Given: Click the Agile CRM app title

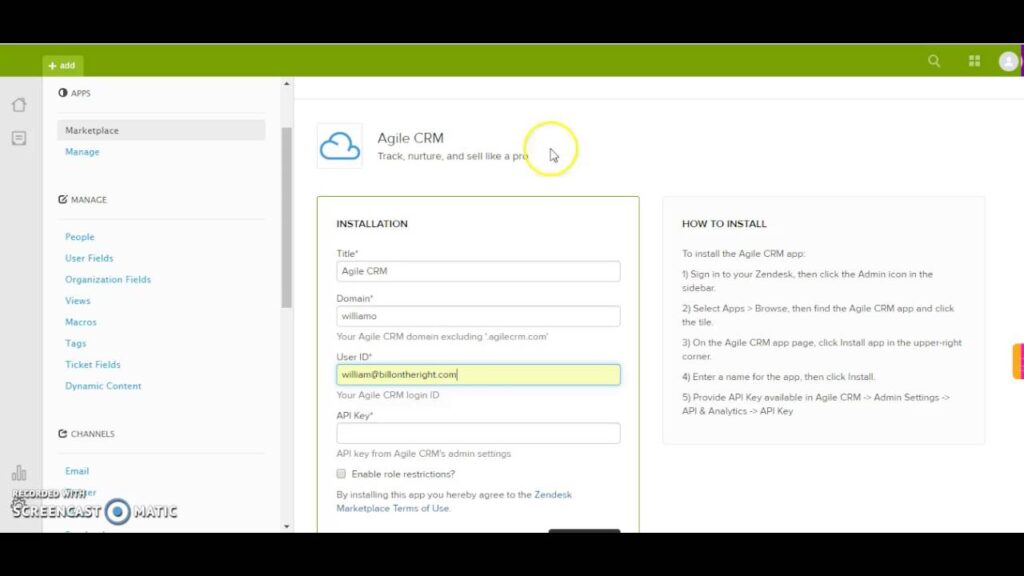Looking at the screenshot, I should point(410,138).
